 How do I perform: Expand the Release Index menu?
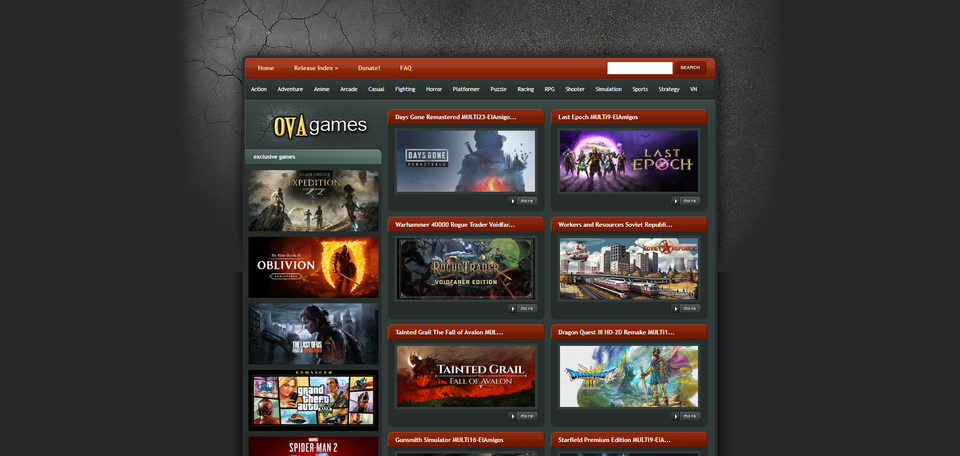(x=316, y=68)
